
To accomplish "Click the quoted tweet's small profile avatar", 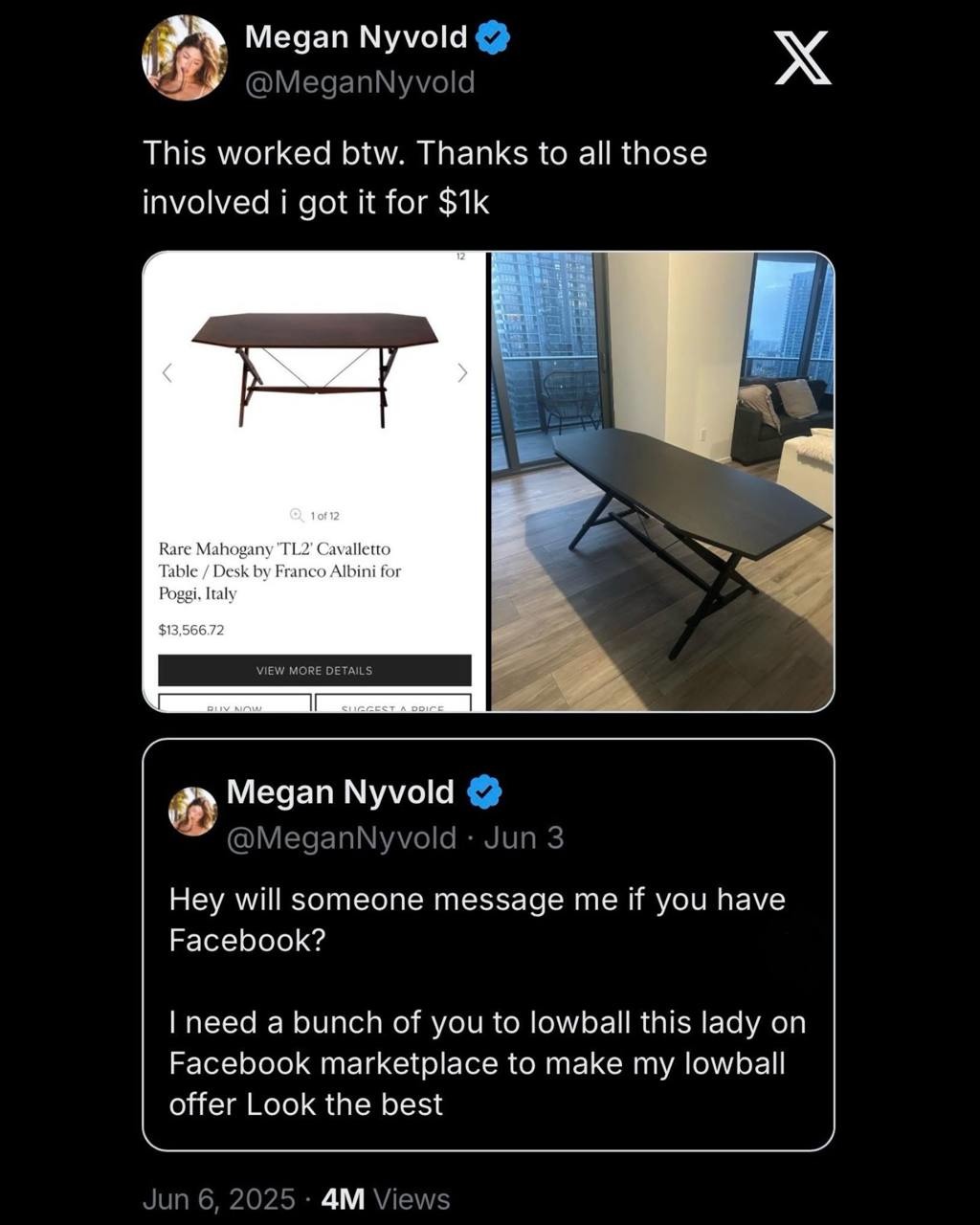I will point(192,811).
